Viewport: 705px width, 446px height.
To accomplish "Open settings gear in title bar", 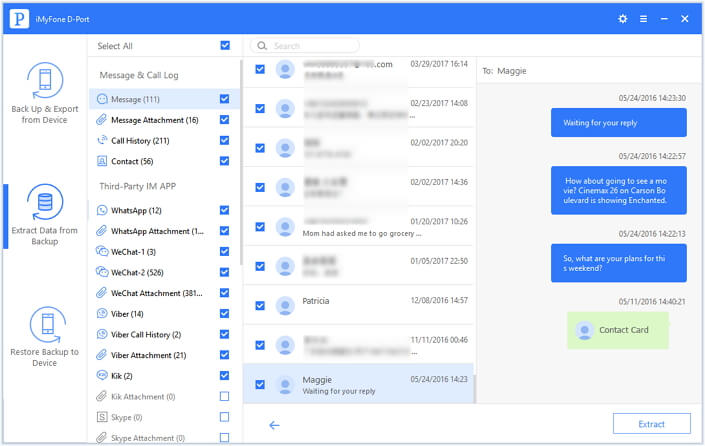I will point(622,19).
